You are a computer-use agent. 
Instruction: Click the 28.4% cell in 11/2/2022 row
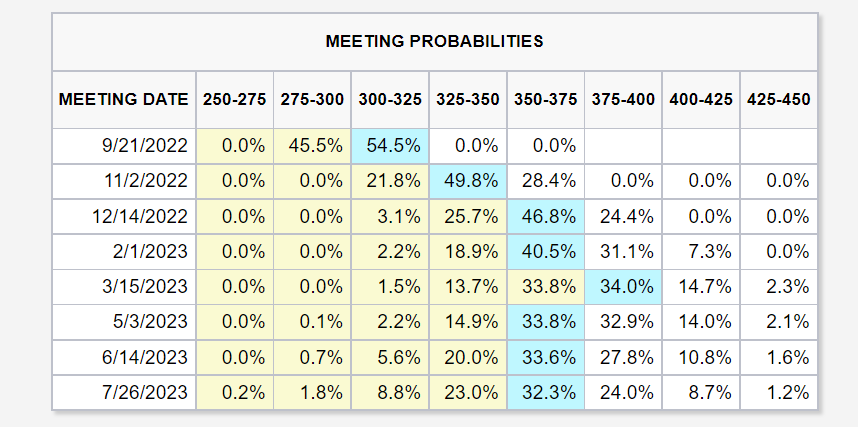546,181
